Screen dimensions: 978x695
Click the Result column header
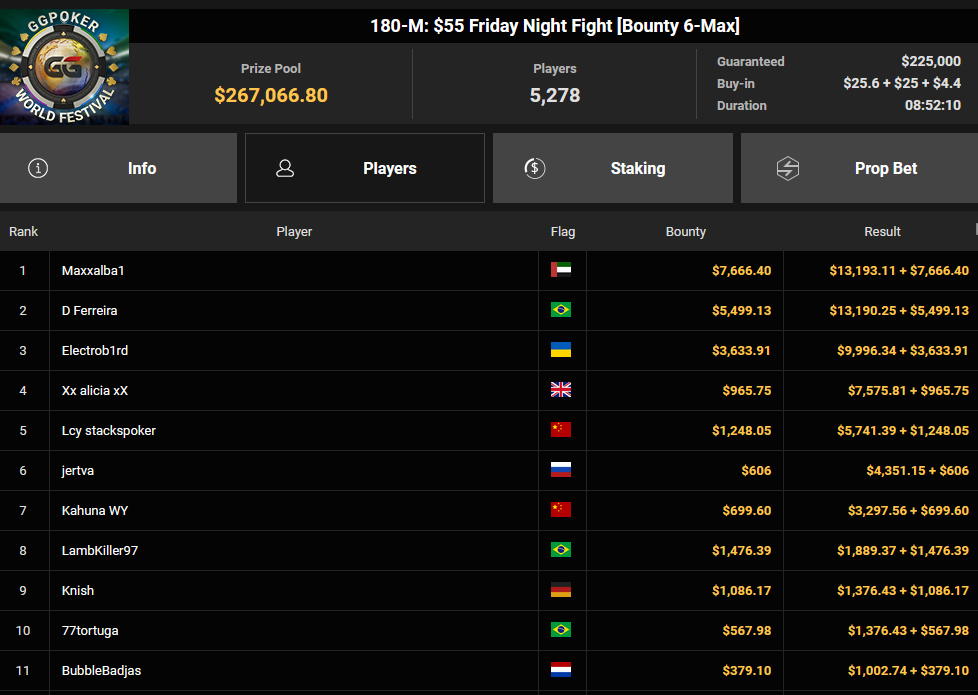click(x=882, y=231)
